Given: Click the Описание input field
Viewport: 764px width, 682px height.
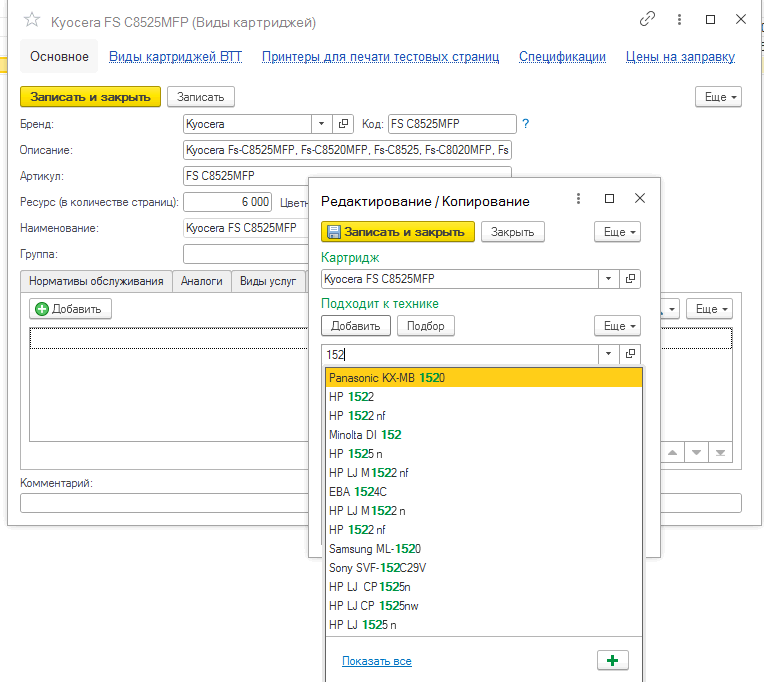Looking at the screenshot, I should pyautogui.click(x=347, y=150).
